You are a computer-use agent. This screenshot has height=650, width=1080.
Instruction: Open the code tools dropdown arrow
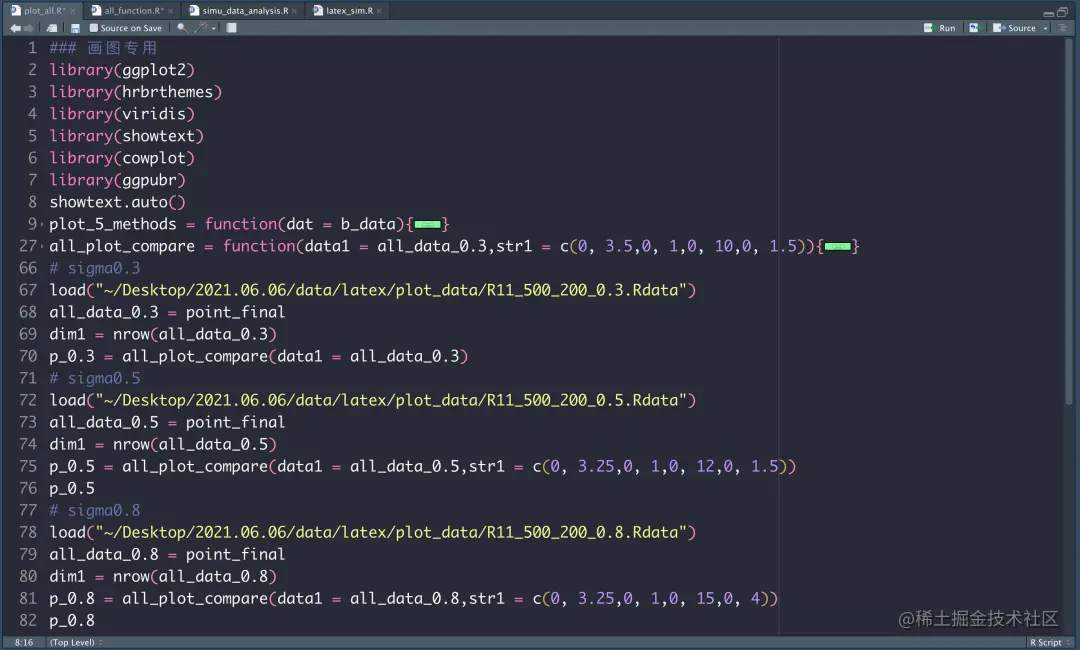pos(214,28)
